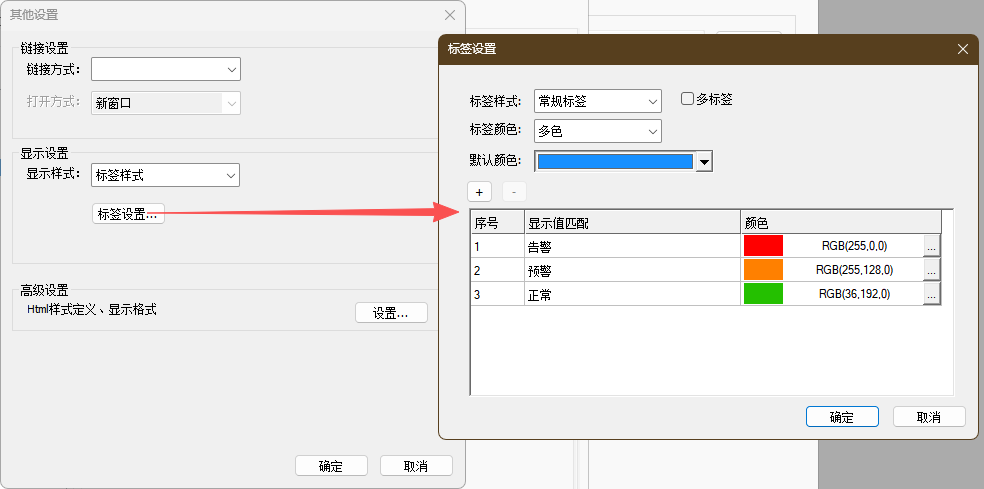This screenshot has height=489, width=984.
Task: Click the plus button to add label row
Action: (x=479, y=191)
